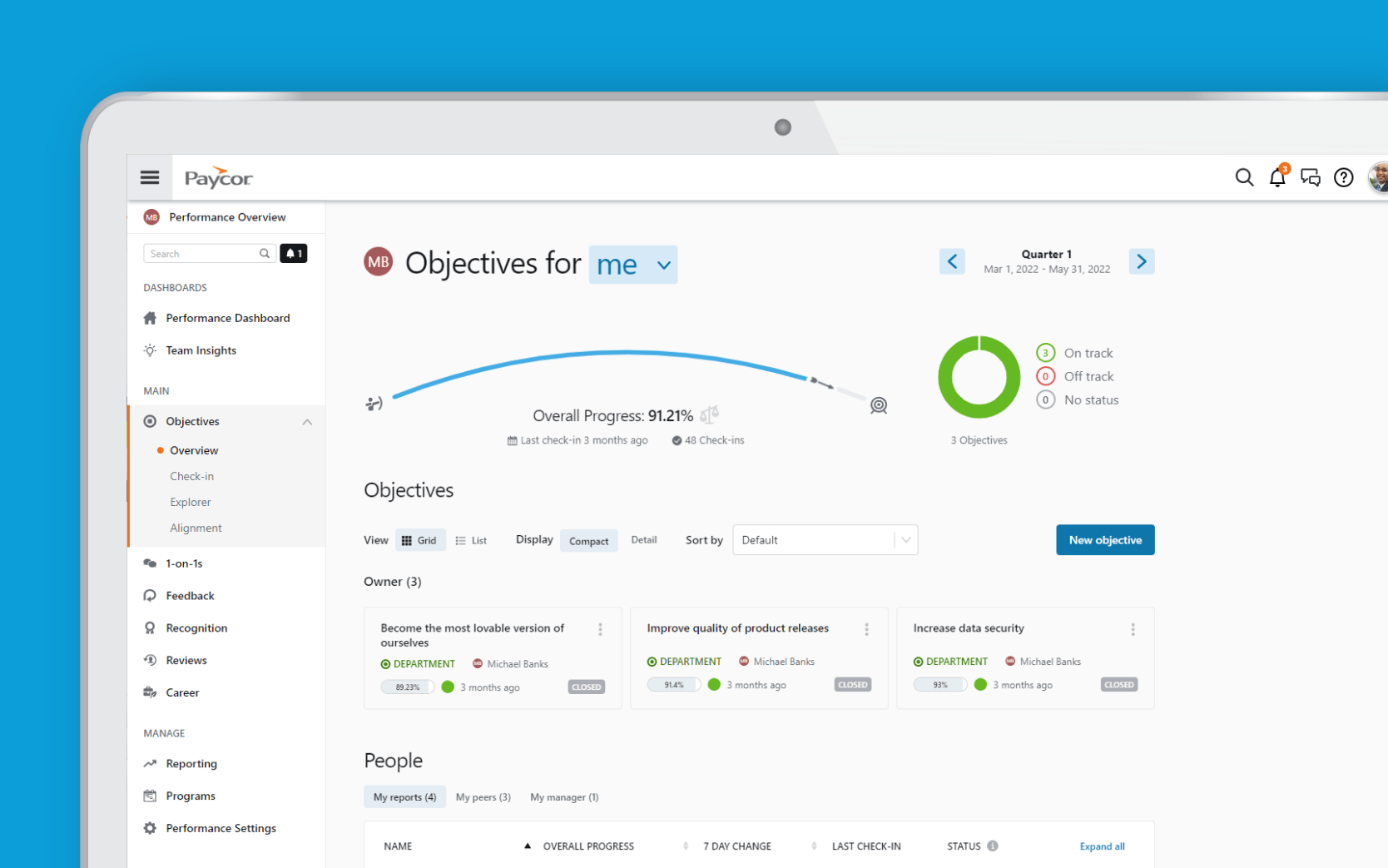Open options for 'Increase data security' card
Viewport: 1388px width, 868px height.
click(x=1133, y=629)
